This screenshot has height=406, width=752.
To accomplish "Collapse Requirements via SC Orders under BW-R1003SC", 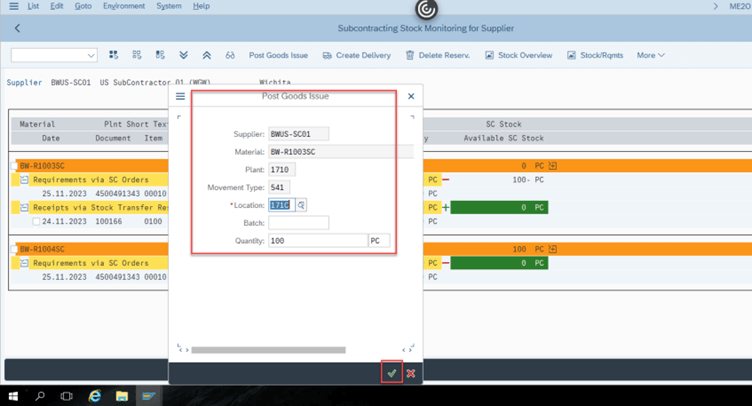I will [24, 180].
